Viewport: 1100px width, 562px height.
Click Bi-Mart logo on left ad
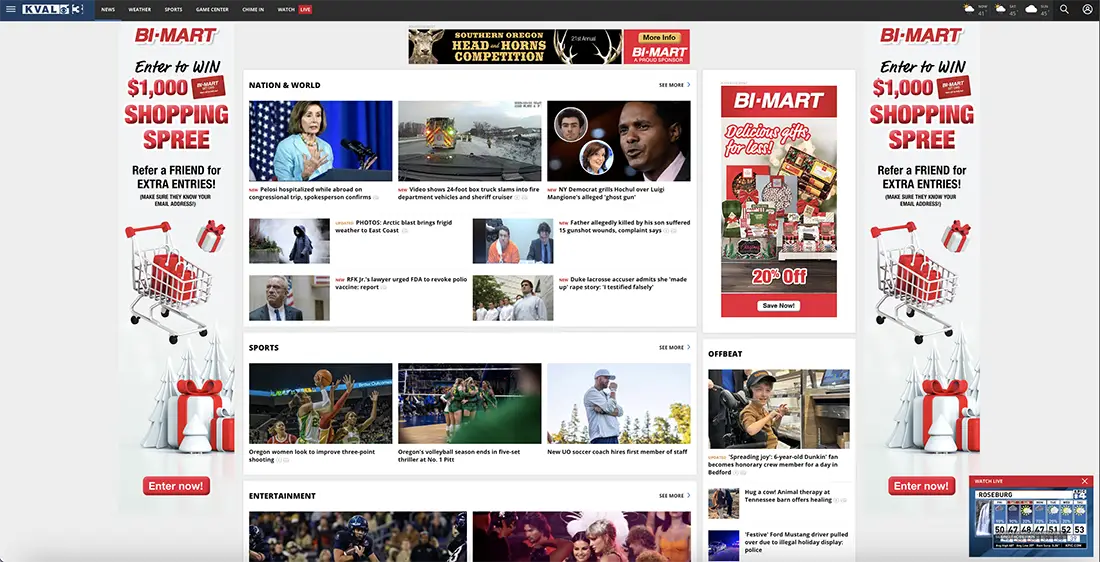(x=176, y=36)
